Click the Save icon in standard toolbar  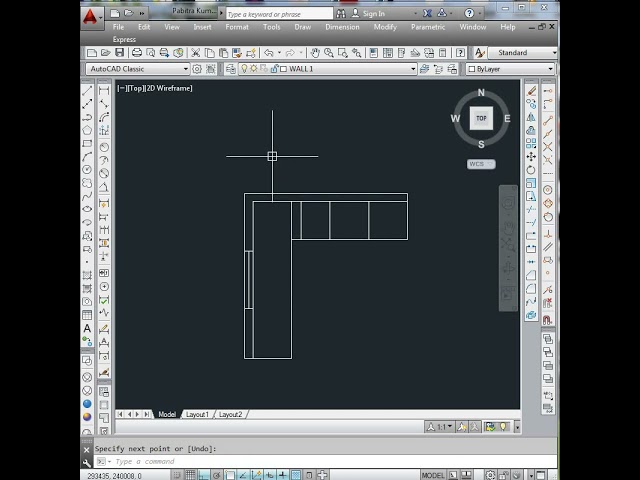(x=119, y=53)
